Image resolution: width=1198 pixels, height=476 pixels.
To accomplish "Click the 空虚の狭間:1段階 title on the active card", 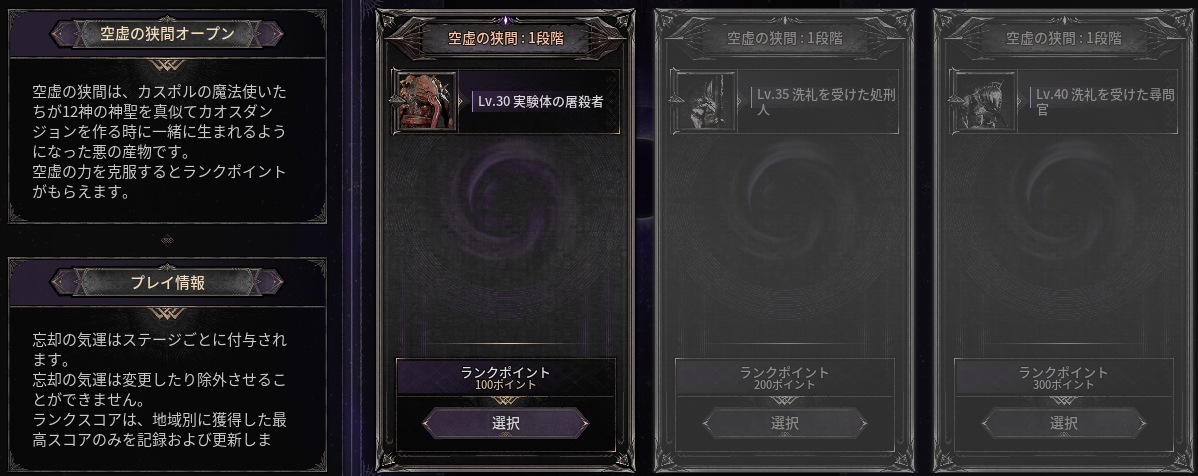I will click(506, 37).
